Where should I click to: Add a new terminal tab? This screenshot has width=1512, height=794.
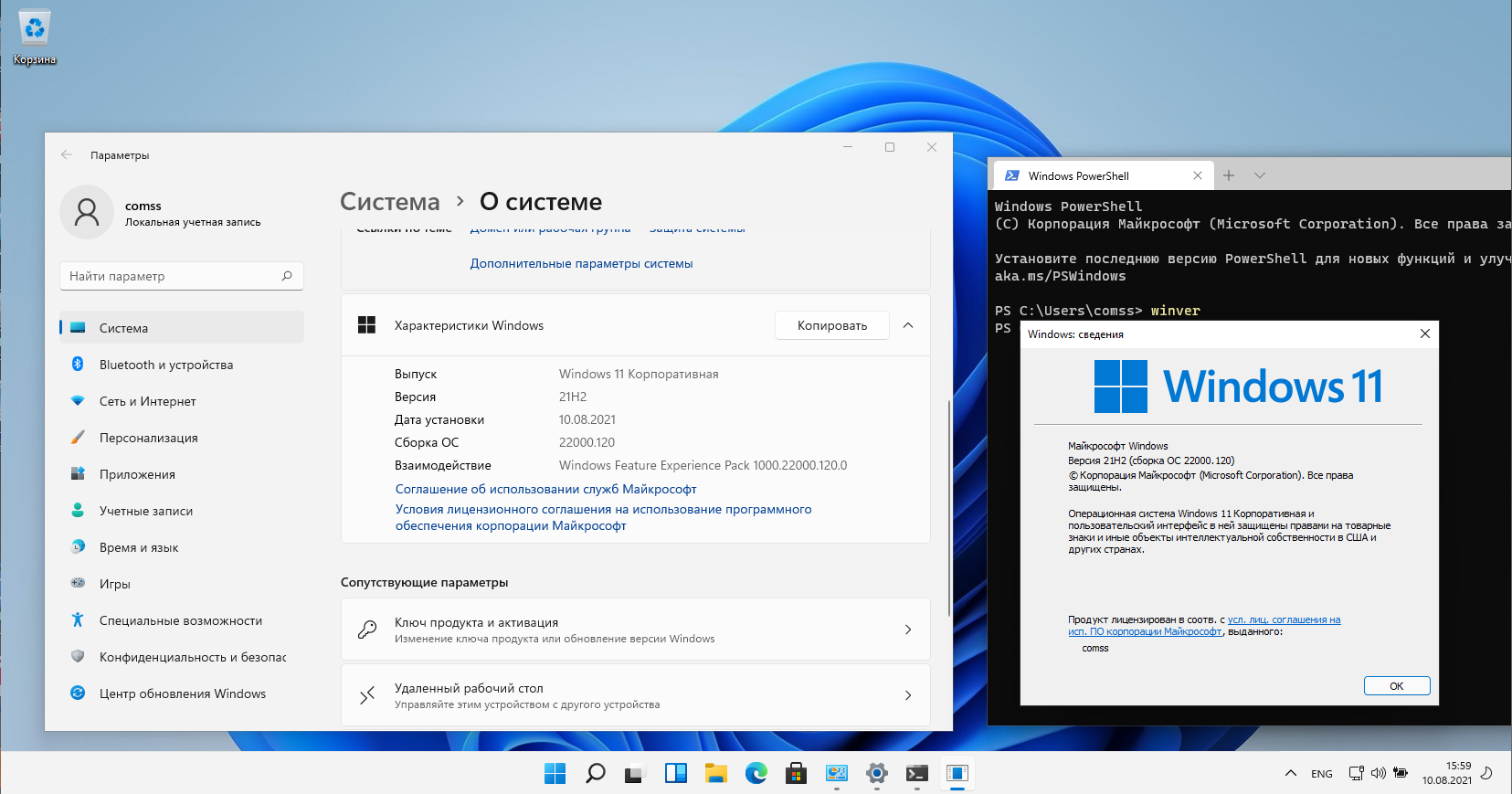[1229, 175]
